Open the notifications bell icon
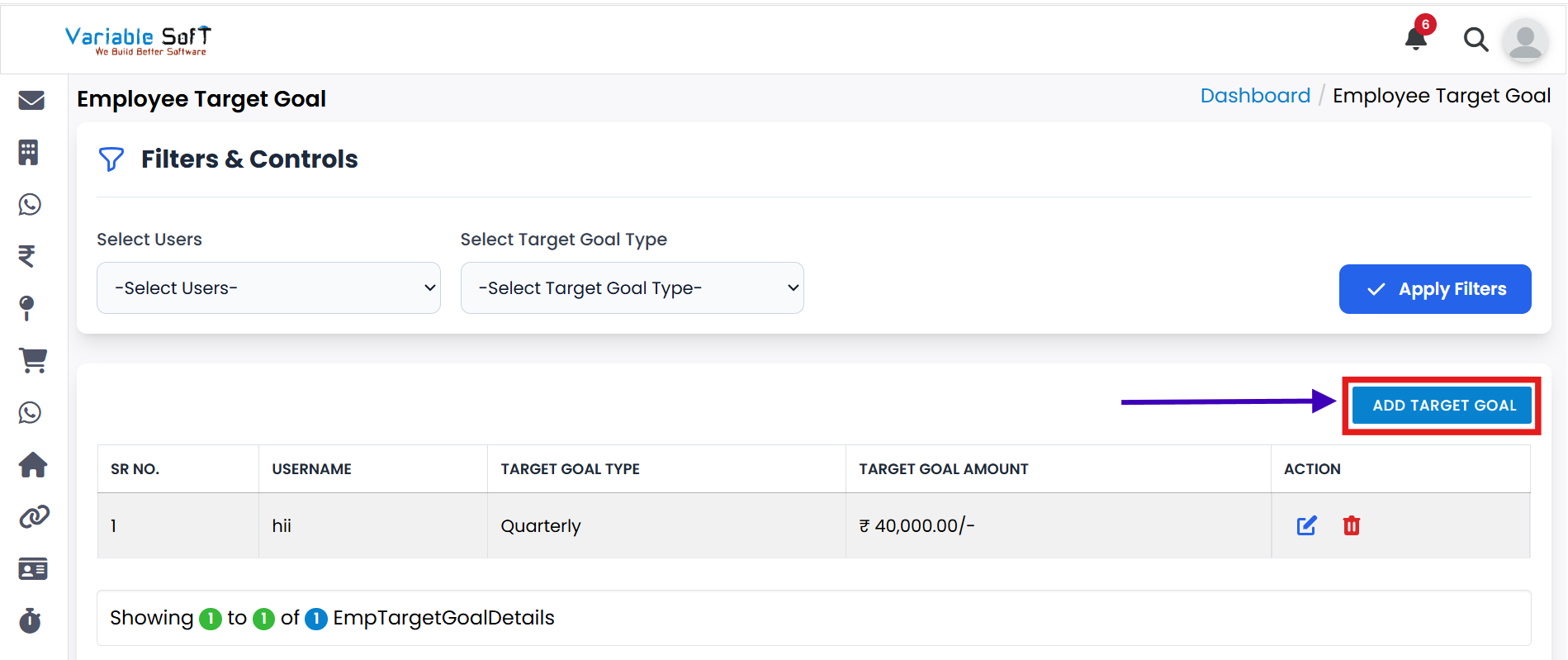Screen dimensions: 1568x660 pos(1416,38)
